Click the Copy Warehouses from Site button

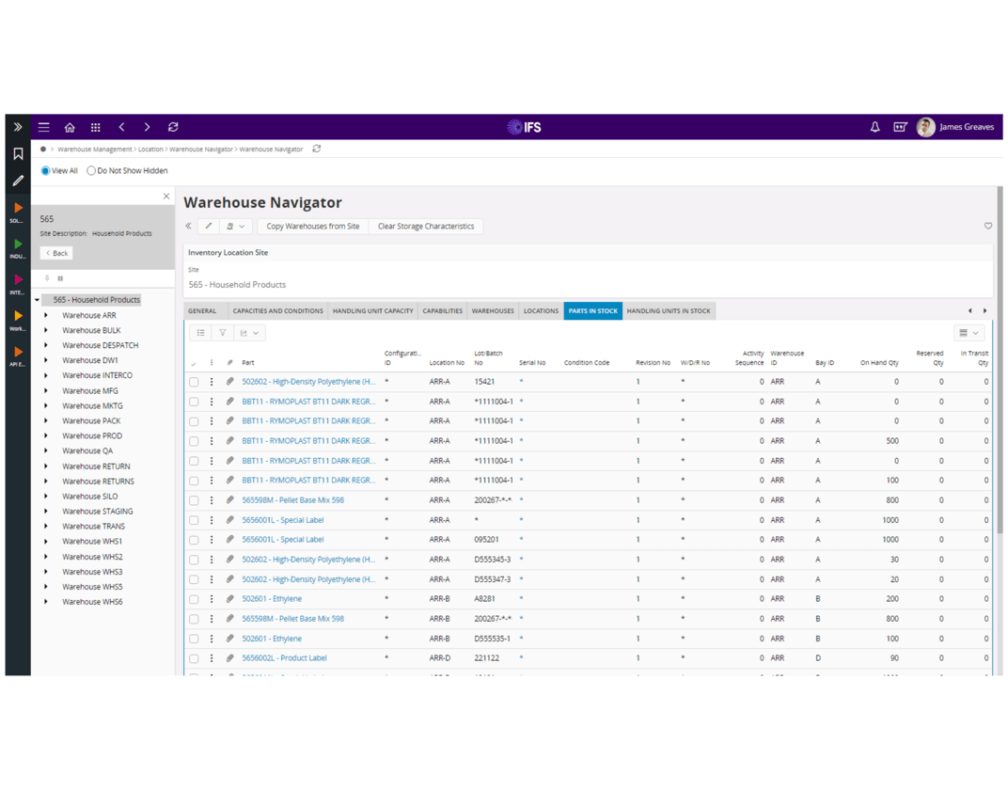[x=312, y=226]
